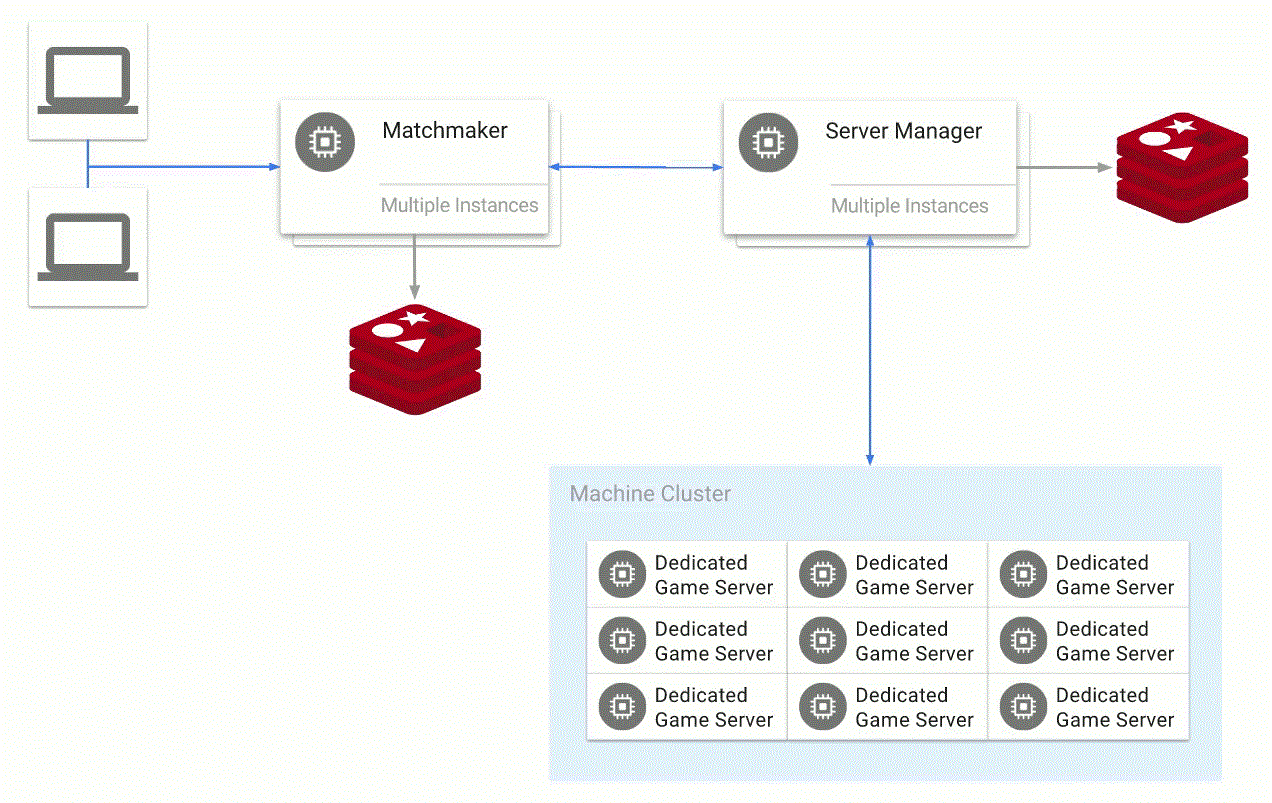1272x803 pixels.
Task: Click the Machine Cluster heading label
Action: [x=650, y=493]
